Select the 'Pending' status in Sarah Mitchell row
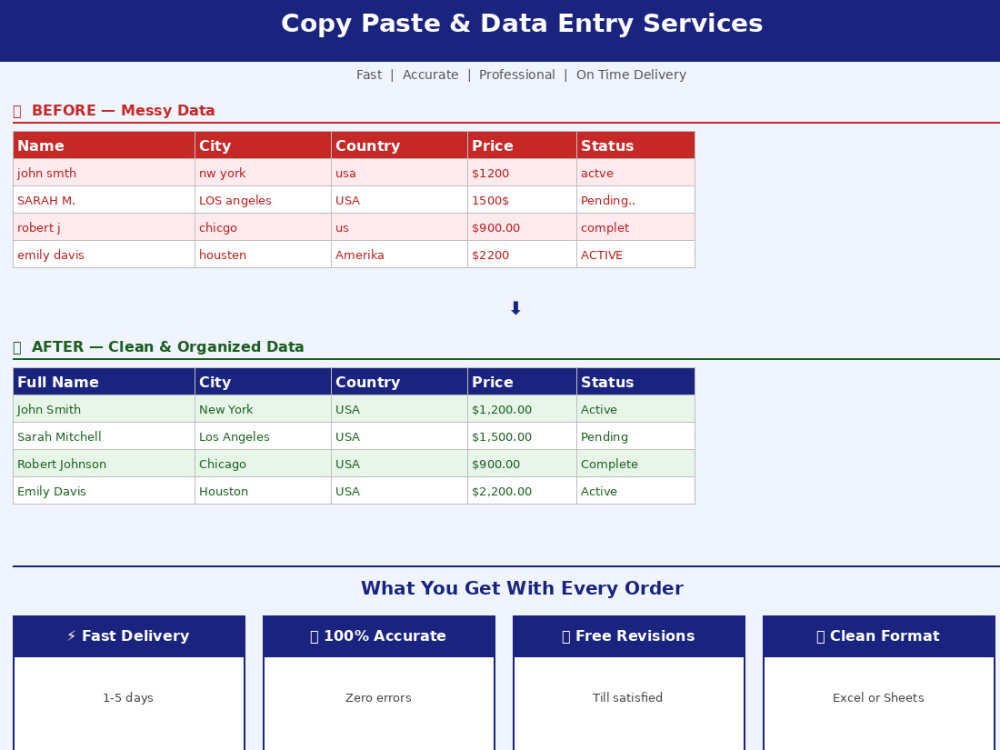Image resolution: width=1000 pixels, height=750 pixels. 636,437
